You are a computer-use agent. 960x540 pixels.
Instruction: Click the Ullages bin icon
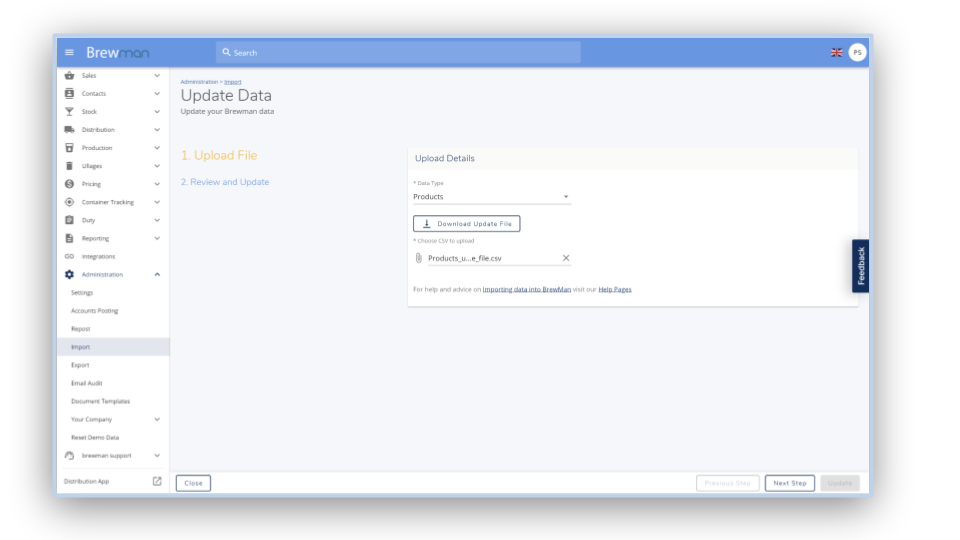pyautogui.click(x=69, y=166)
